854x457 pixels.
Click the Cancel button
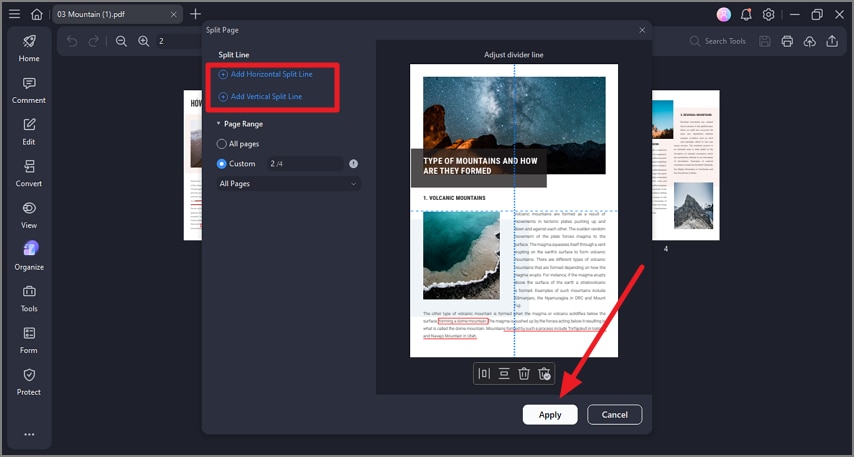click(614, 415)
